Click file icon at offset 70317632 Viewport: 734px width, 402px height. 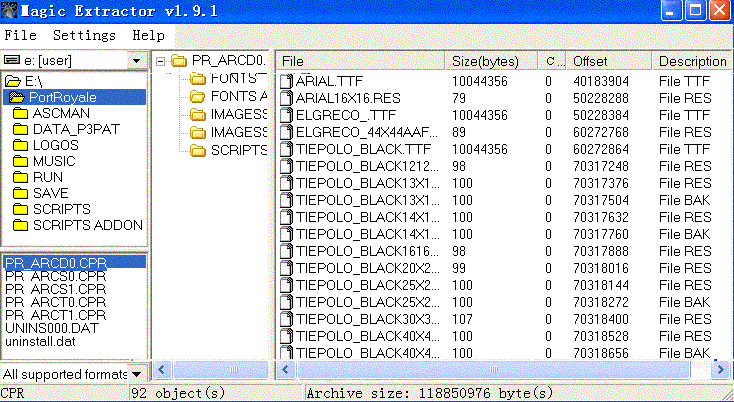[286, 217]
